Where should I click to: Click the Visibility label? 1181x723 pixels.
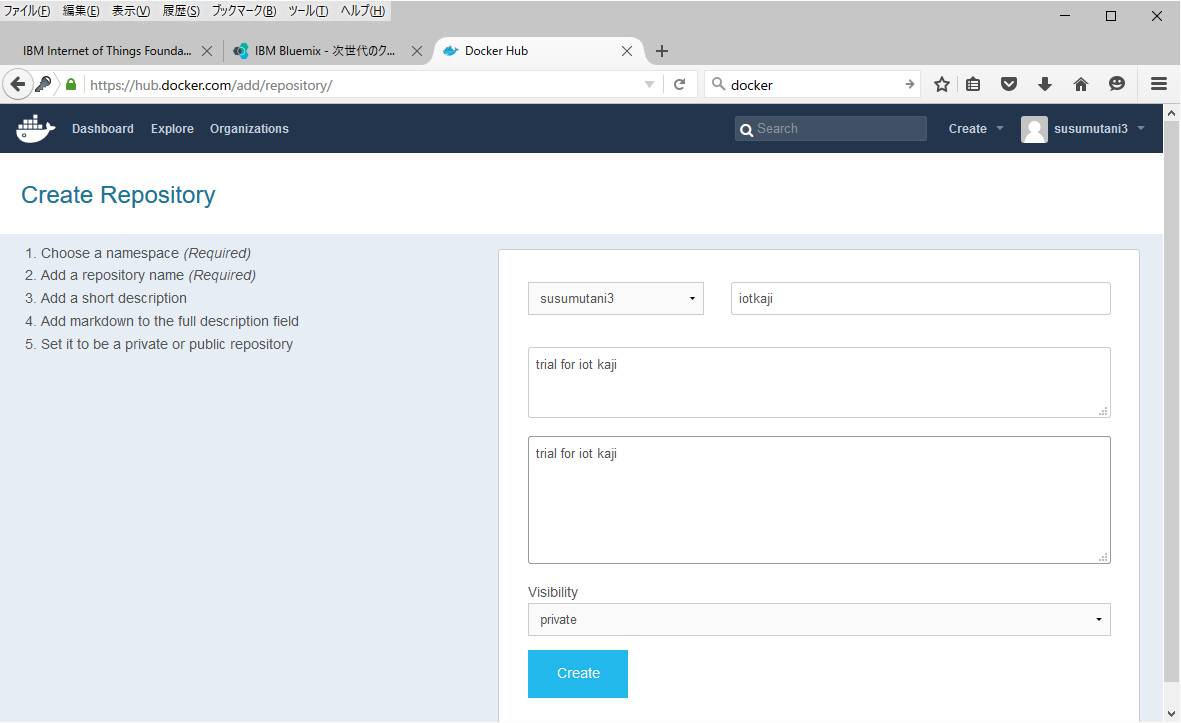[553, 592]
